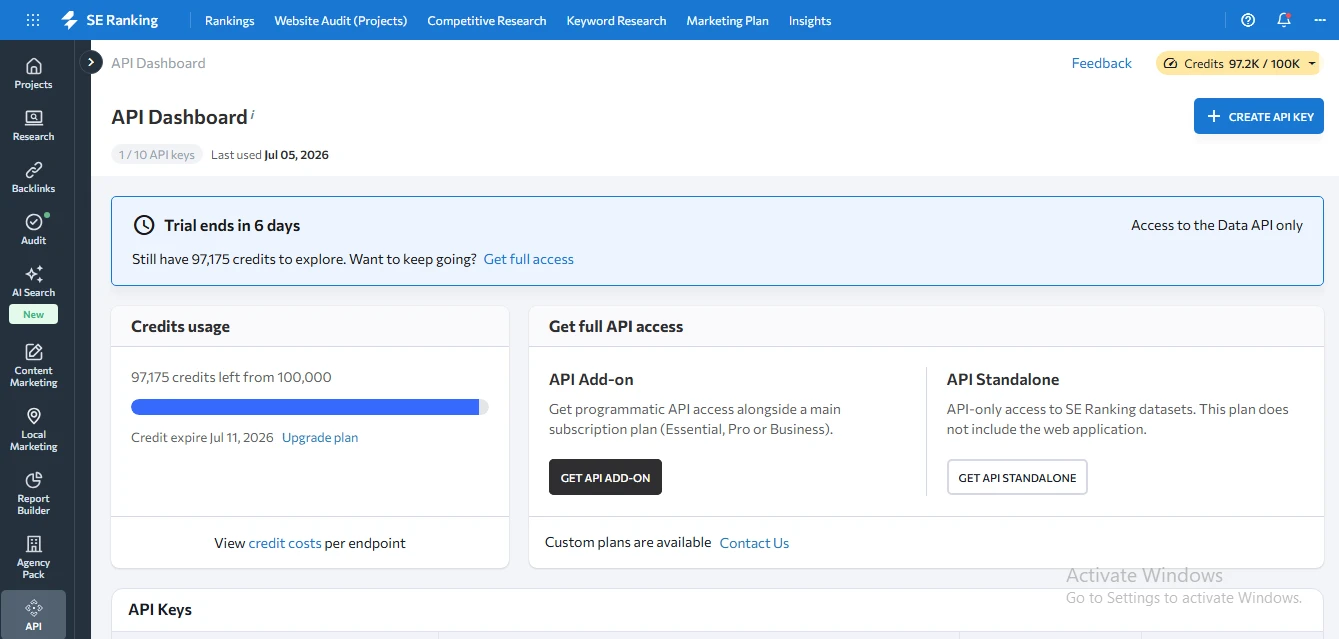The height and width of the screenshot is (639, 1339).
Task: Click the Create API Key button
Action: [1258, 116]
